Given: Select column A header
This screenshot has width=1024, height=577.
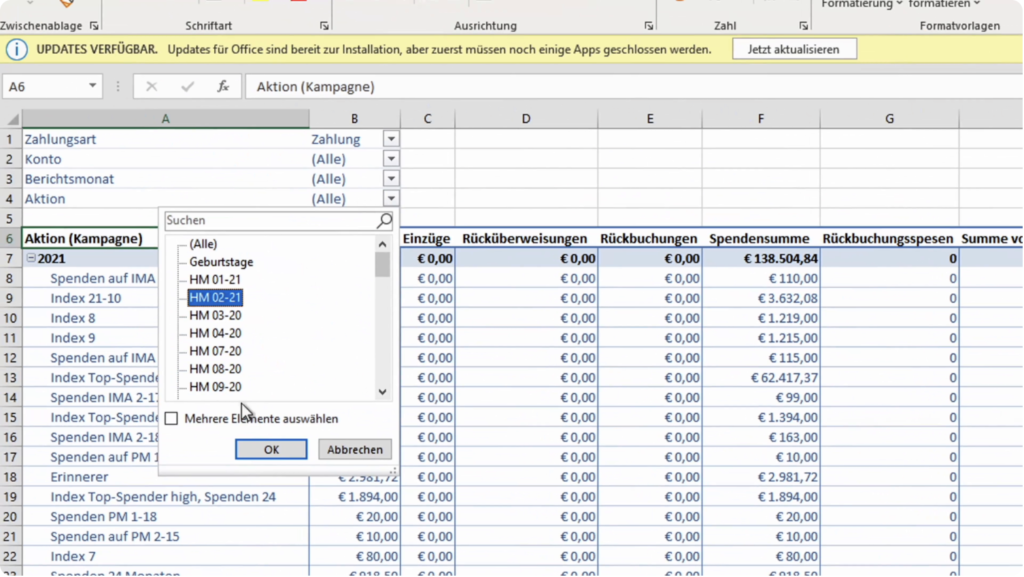Looking at the screenshot, I should (165, 119).
